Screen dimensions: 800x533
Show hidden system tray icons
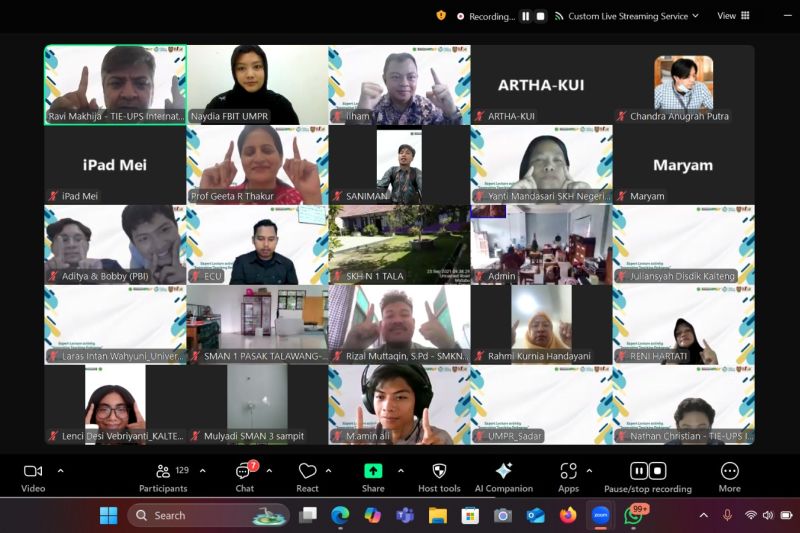click(704, 516)
